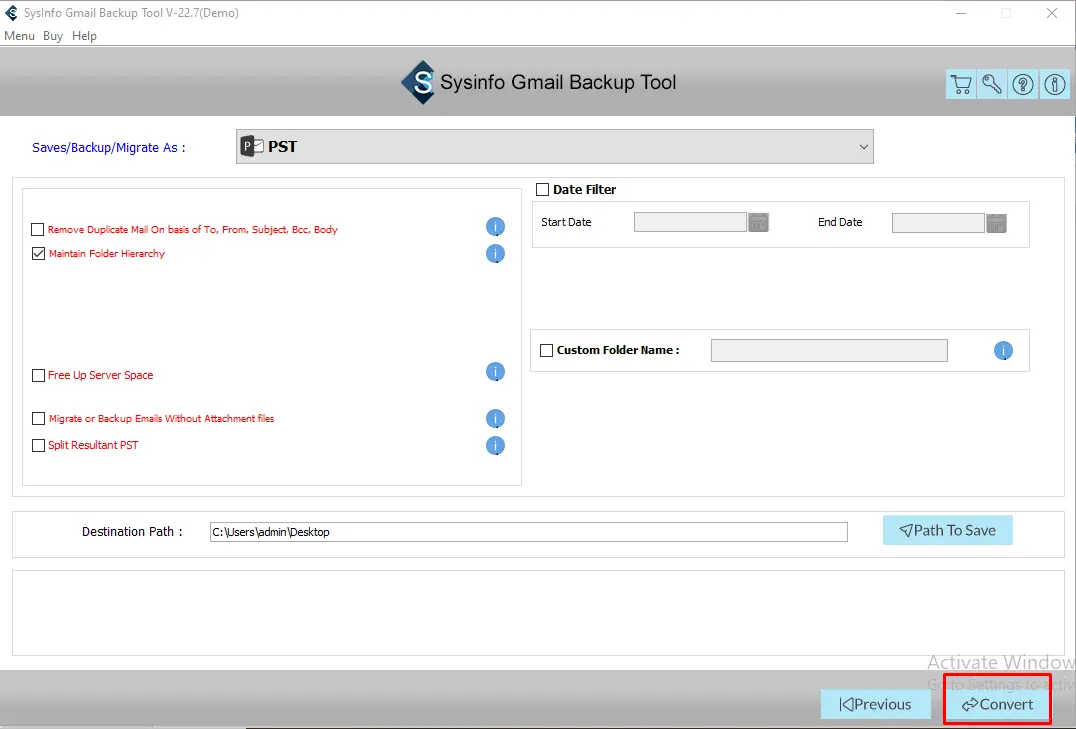Enable Remove Duplicate Mail checkbox
Image resolution: width=1076 pixels, height=729 pixels.
[38, 229]
